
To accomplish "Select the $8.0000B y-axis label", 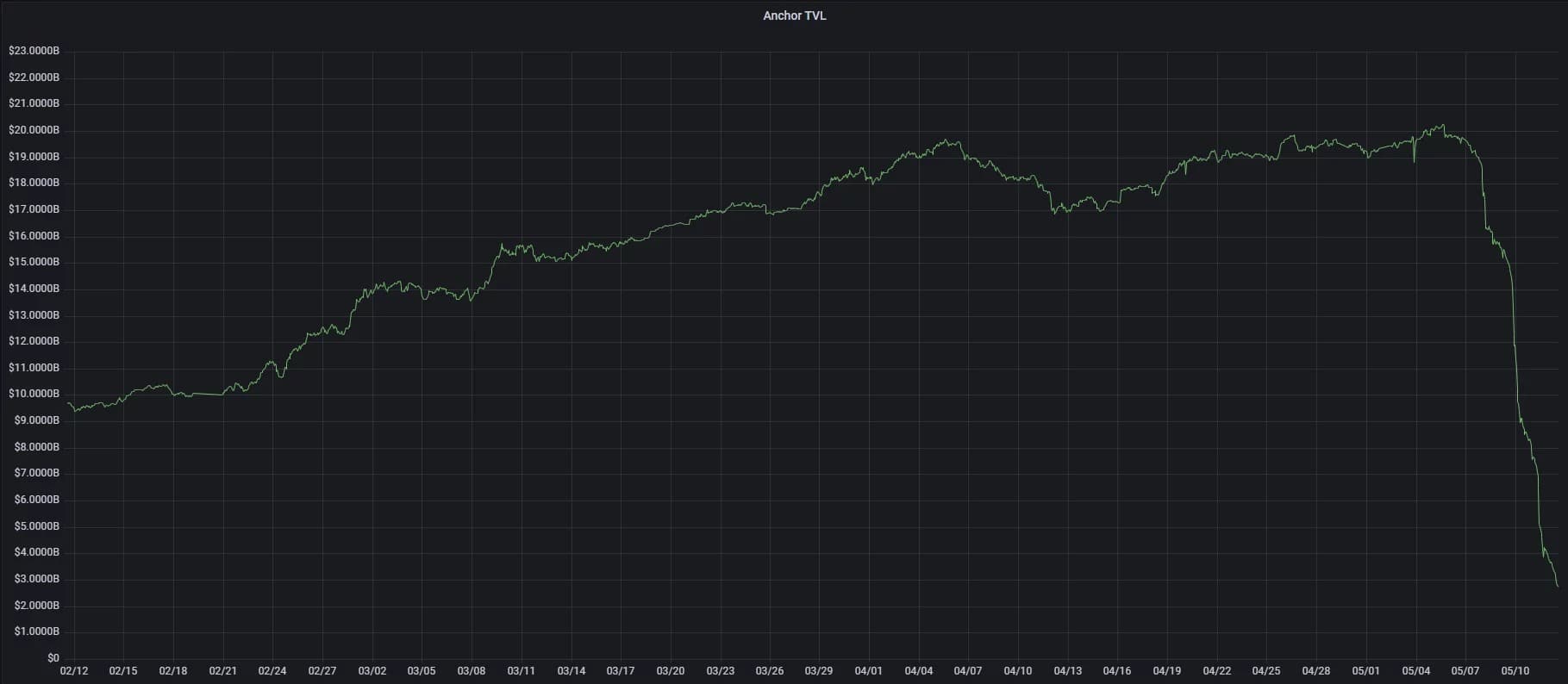I will click(36, 447).
